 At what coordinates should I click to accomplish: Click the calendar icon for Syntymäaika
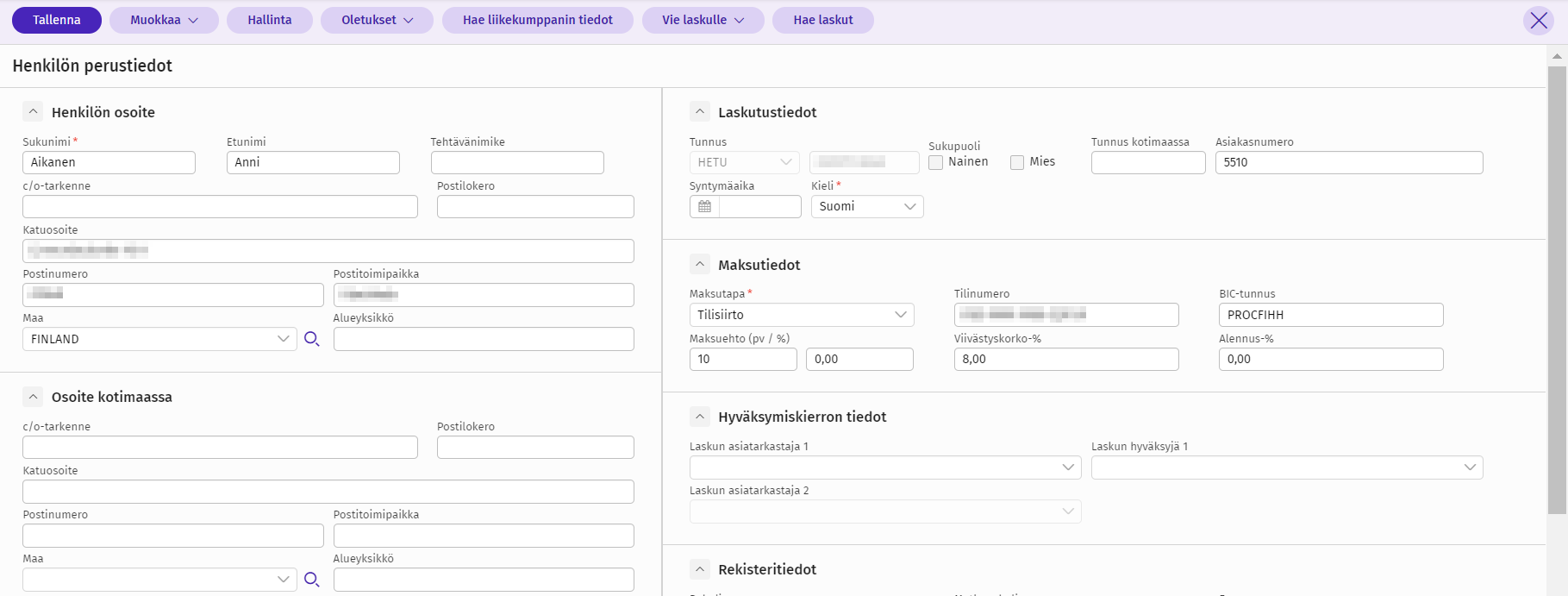[704, 207]
